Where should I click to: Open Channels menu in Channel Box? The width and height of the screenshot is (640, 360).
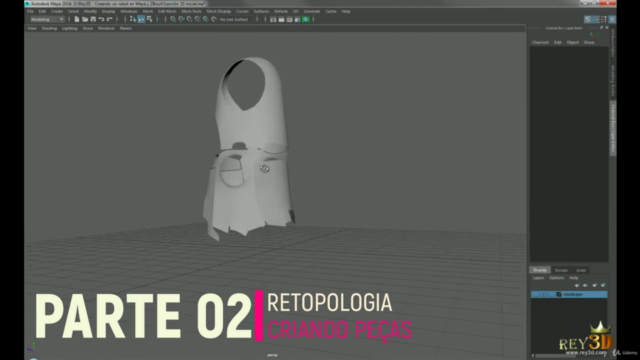click(x=540, y=42)
